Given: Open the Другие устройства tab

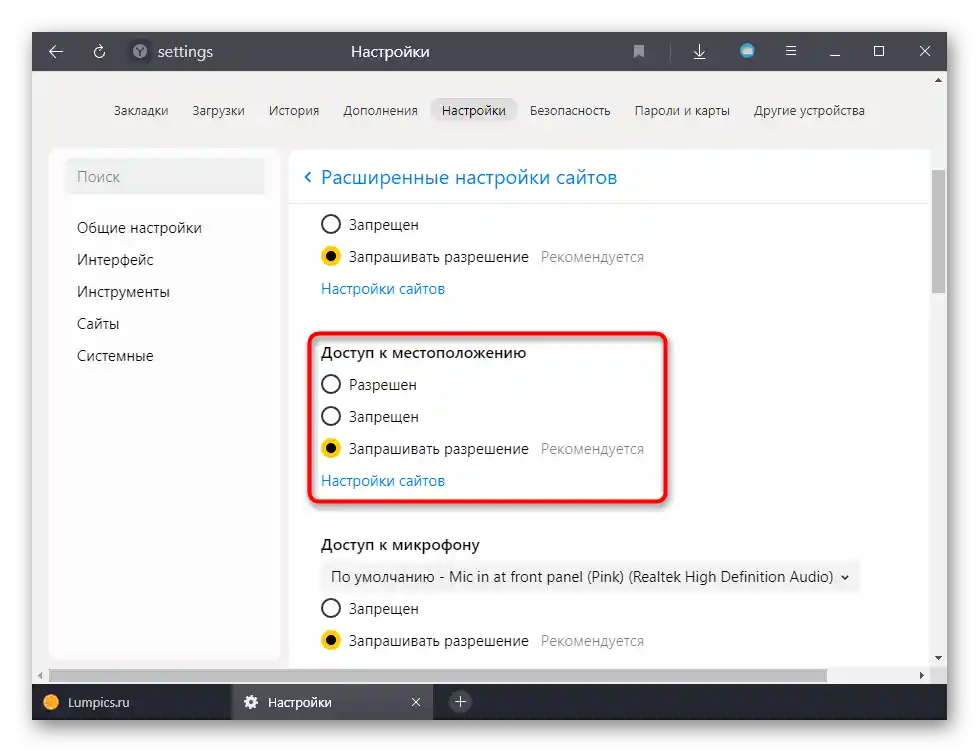Looking at the screenshot, I should click(x=809, y=111).
